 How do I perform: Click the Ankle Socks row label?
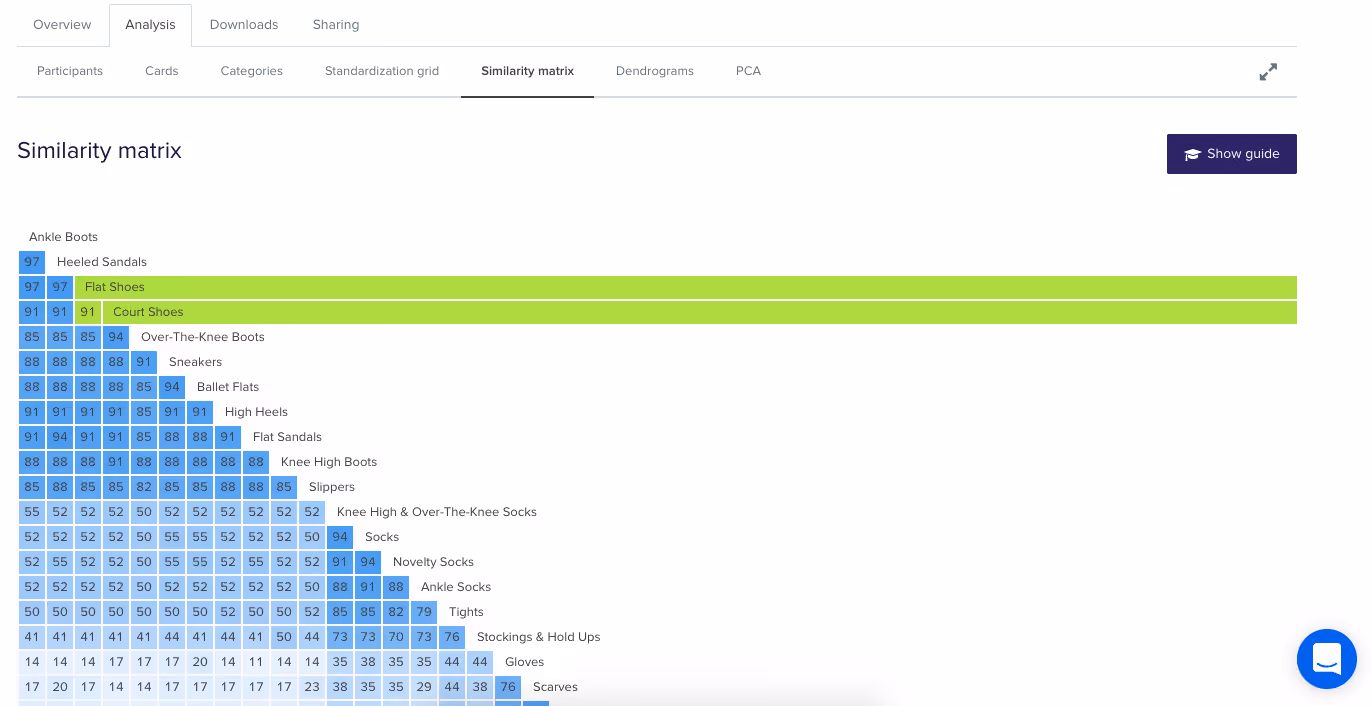point(456,587)
